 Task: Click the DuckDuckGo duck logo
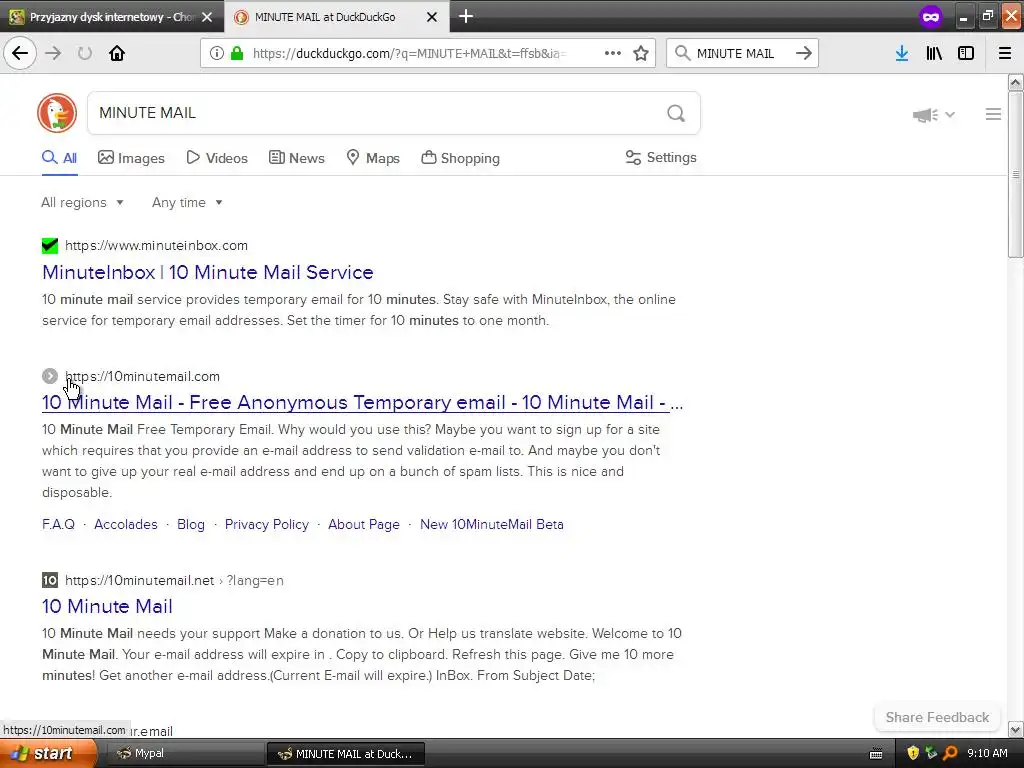pos(57,113)
